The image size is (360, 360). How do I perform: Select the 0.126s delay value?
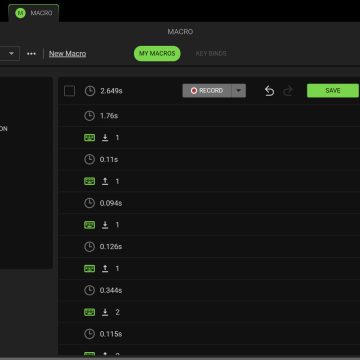point(111,247)
